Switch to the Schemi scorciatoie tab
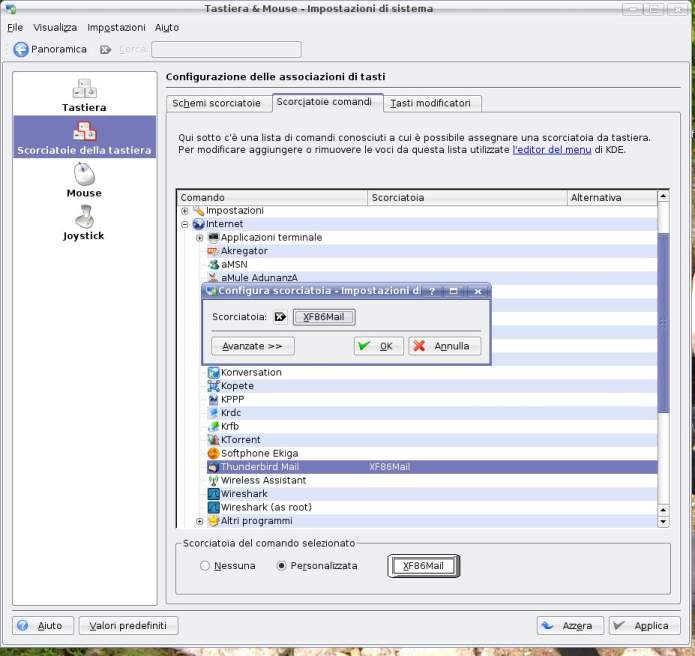The image size is (695, 656). pos(216,103)
